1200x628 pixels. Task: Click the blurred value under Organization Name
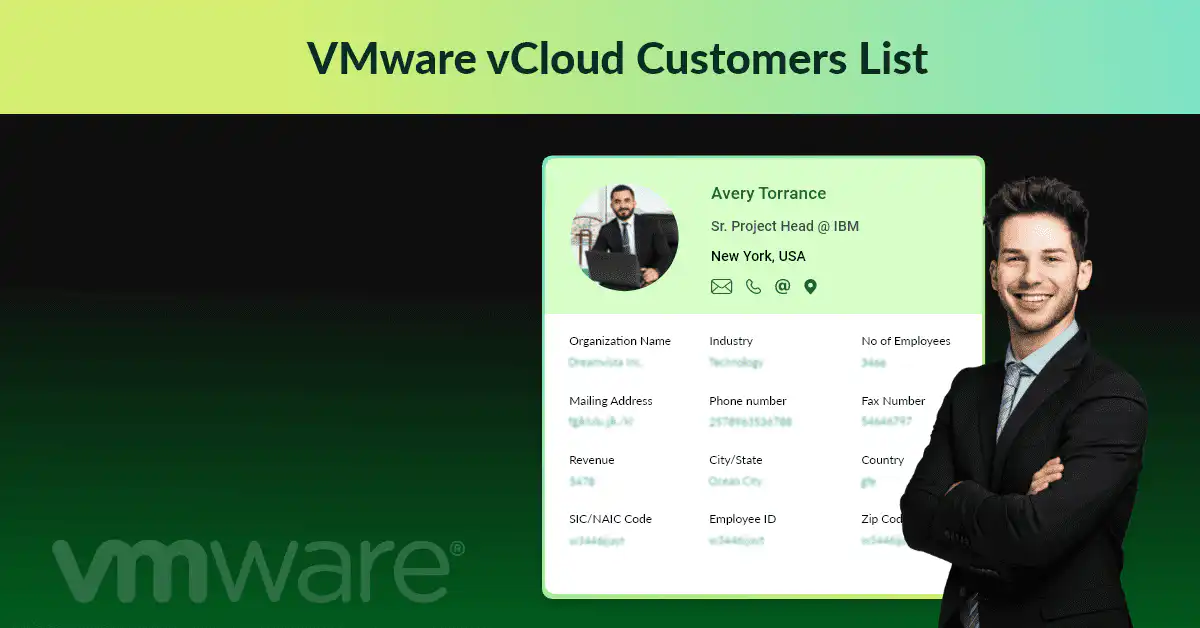pos(606,362)
